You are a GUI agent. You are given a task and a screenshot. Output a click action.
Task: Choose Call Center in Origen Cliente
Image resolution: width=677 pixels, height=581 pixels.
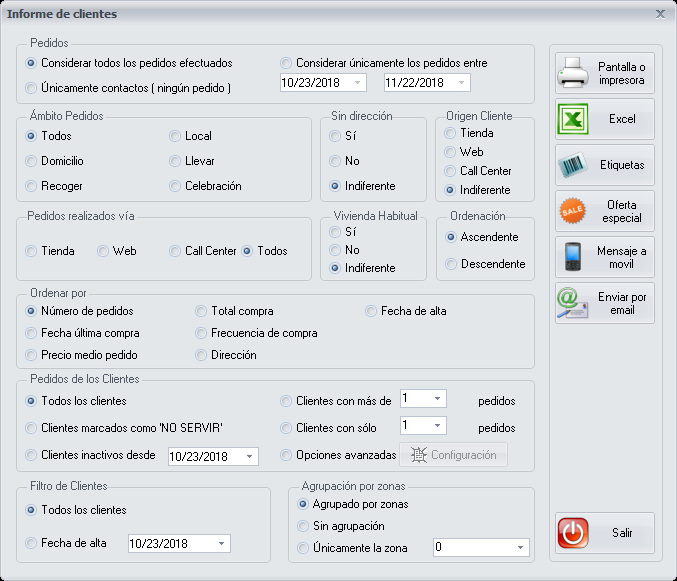pyautogui.click(x=450, y=171)
